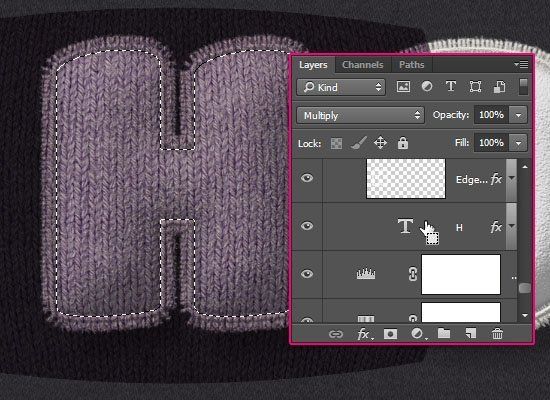Switch to the Channels tab
550x400 pixels.
362,65
